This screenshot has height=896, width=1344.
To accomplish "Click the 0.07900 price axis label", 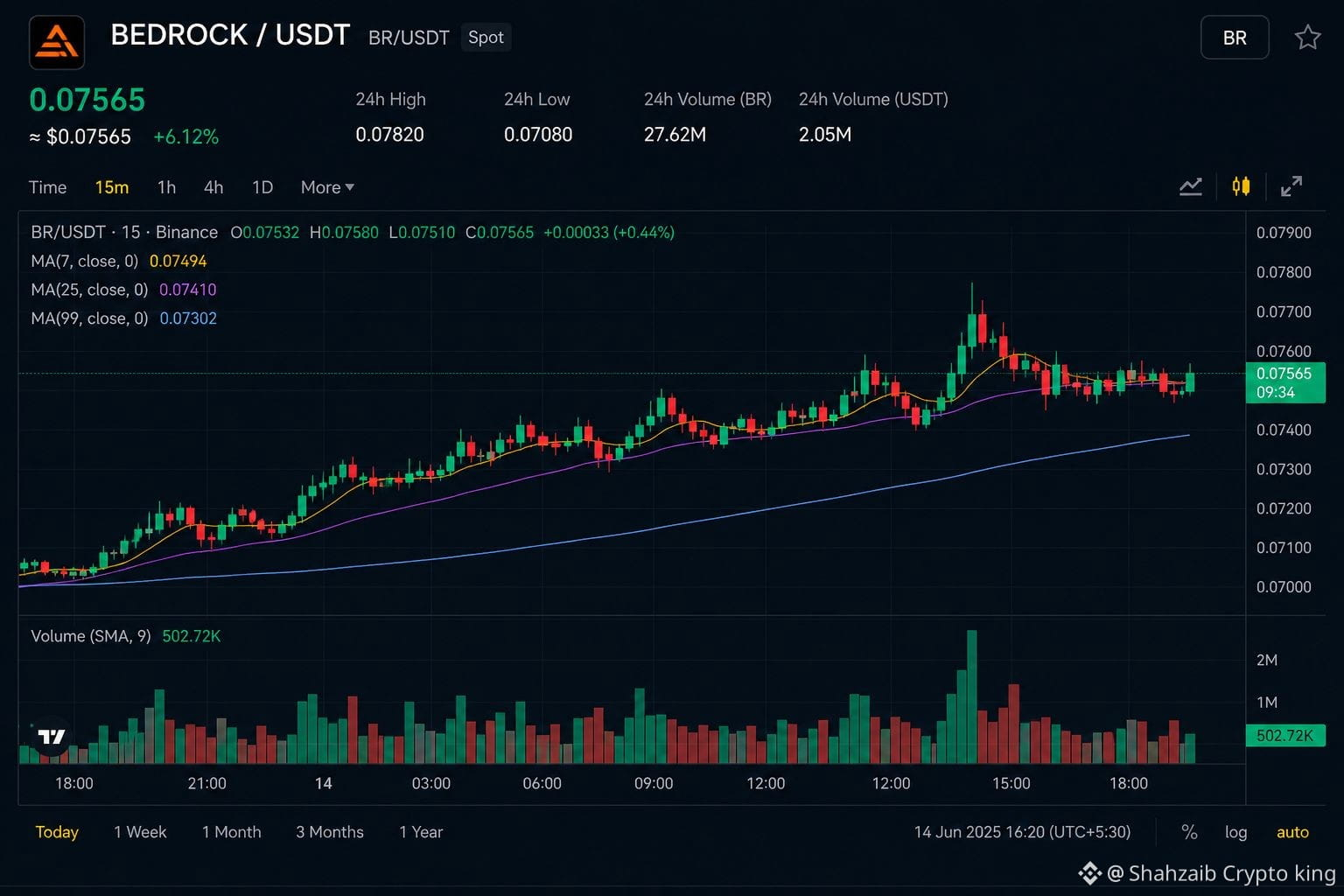I will 1284,233.
